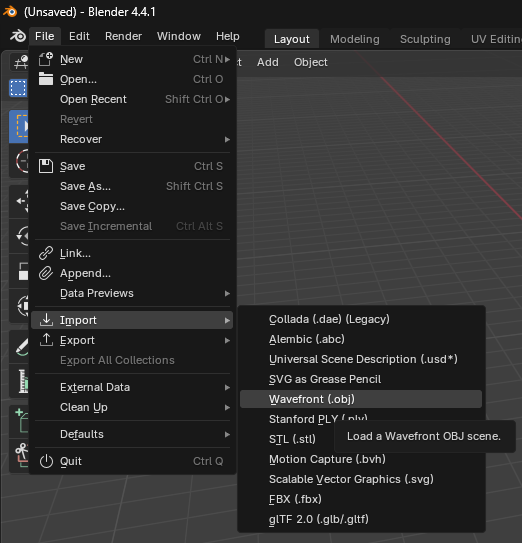Import Collada (.dae) (Legacy)
Viewport: 522px width, 543px height.
(x=361, y=319)
